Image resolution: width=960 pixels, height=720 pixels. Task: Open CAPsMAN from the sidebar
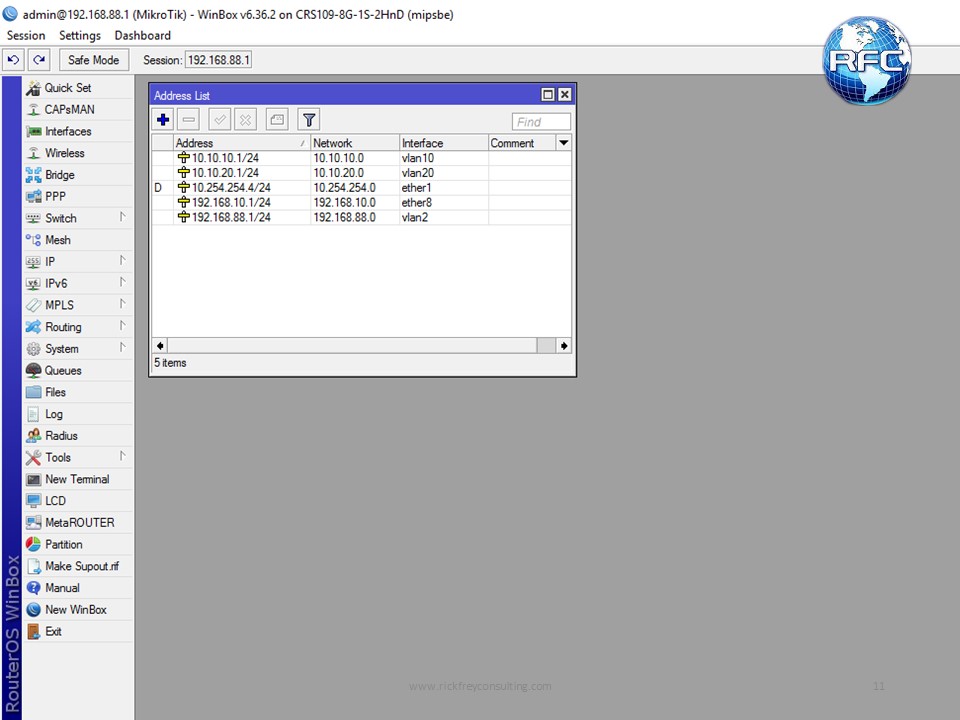click(78, 110)
